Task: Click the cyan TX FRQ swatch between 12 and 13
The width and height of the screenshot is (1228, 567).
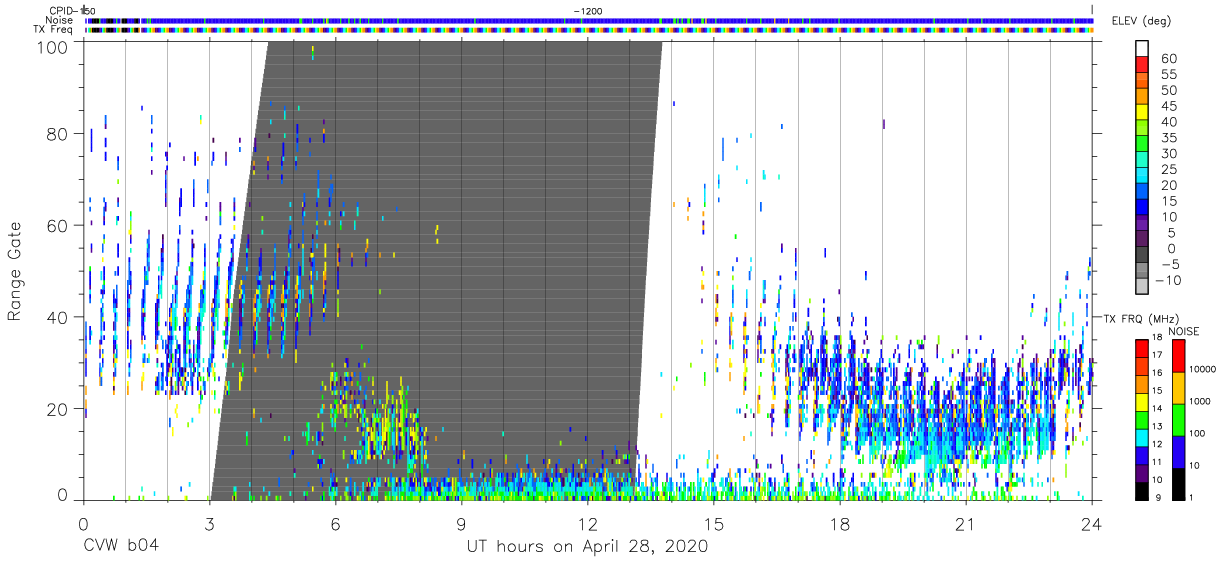Action: pyautogui.click(x=1142, y=436)
